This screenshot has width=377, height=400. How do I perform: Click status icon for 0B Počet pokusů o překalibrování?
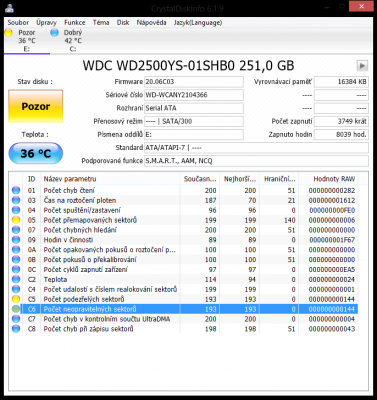16,260
